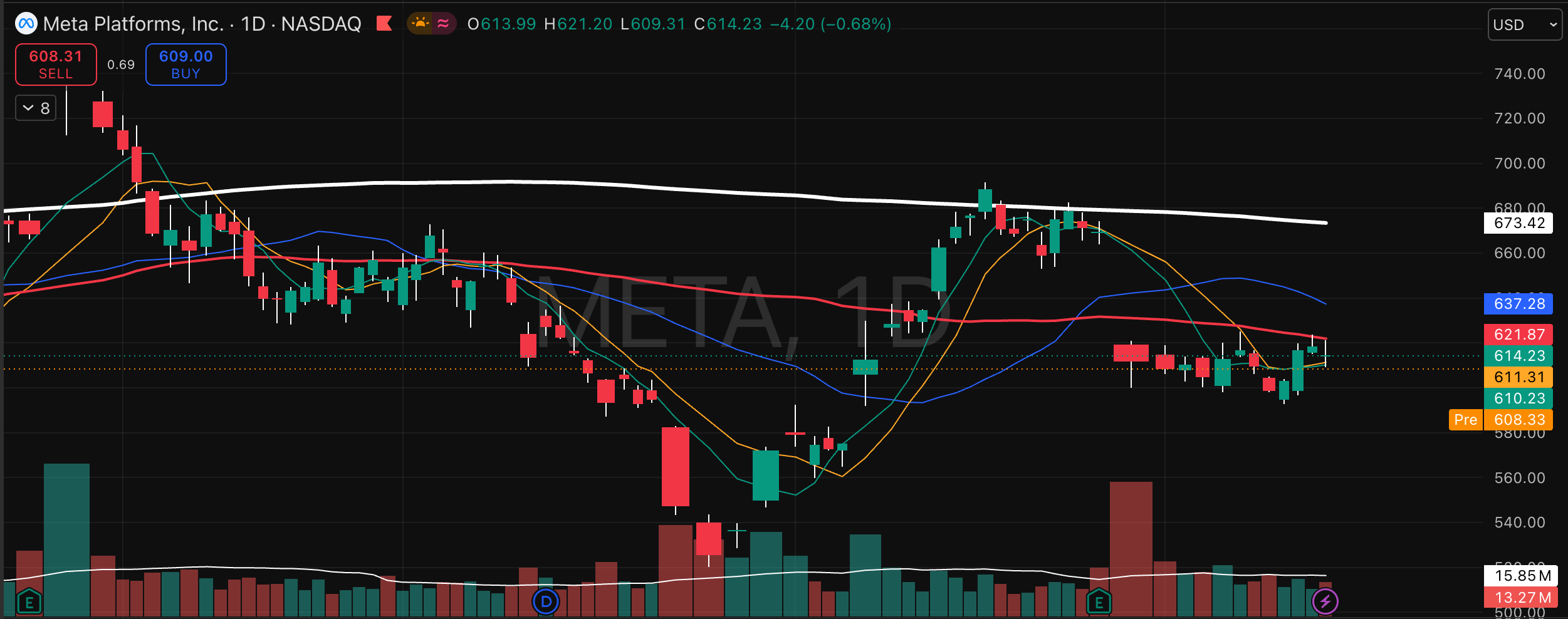Click the red flag marker icon
Viewport: 1568px width, 619px height.
point(384,24)
